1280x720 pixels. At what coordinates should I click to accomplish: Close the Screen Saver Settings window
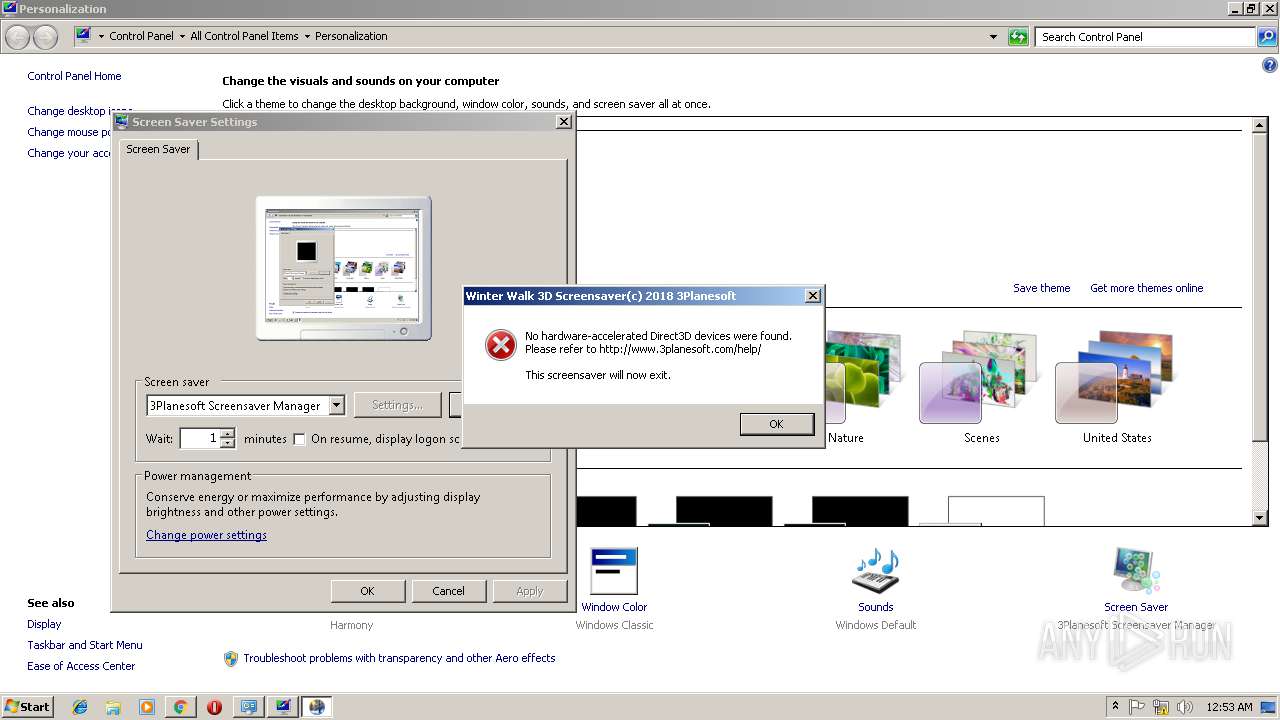point(564,121)
